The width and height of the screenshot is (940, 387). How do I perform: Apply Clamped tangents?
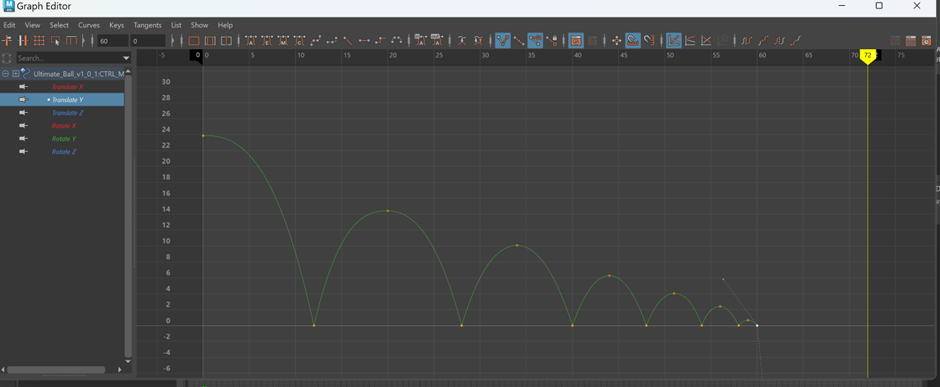click(332, 41)
